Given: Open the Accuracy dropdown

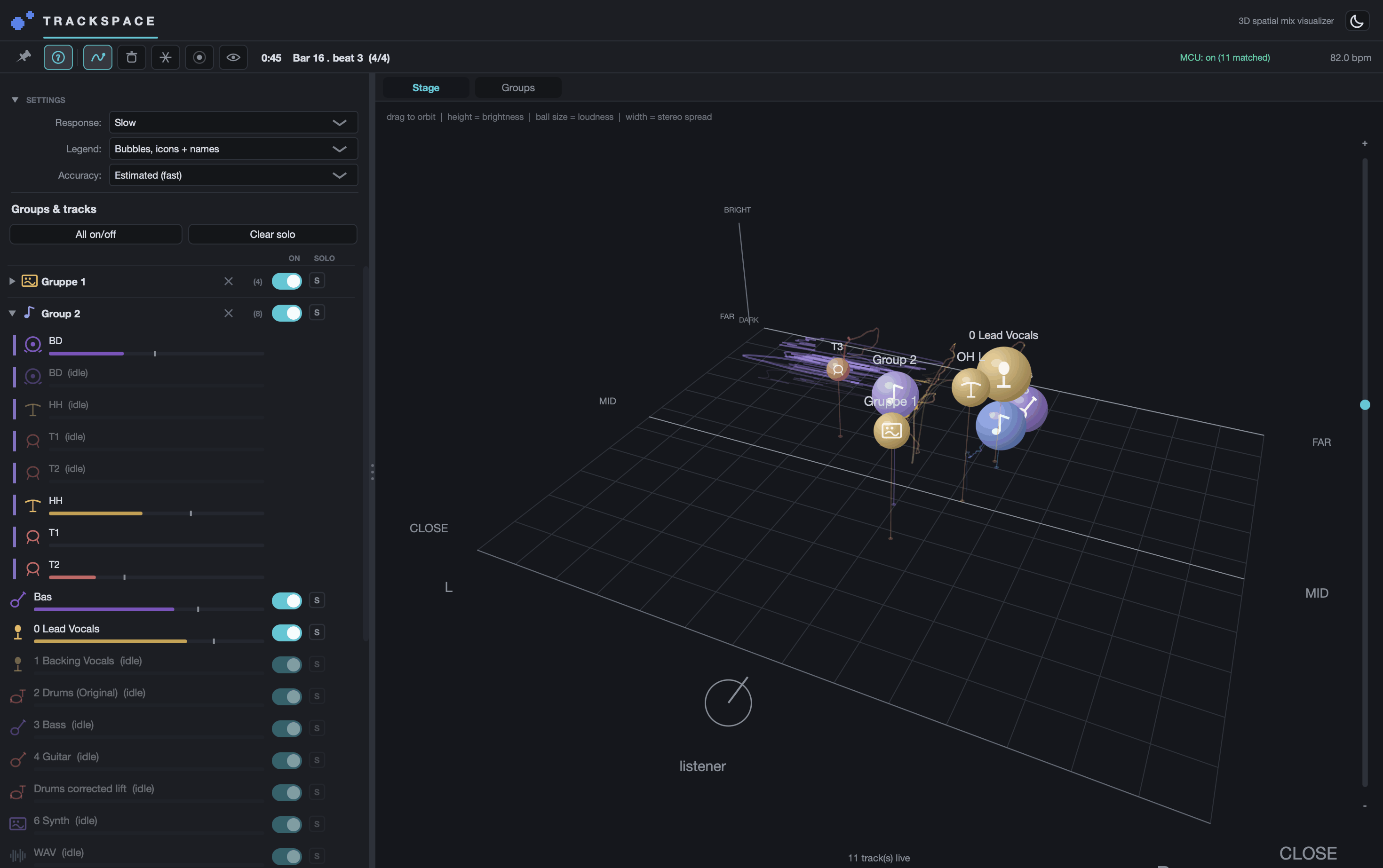Looking at the screenshot, I should (233, 175).
